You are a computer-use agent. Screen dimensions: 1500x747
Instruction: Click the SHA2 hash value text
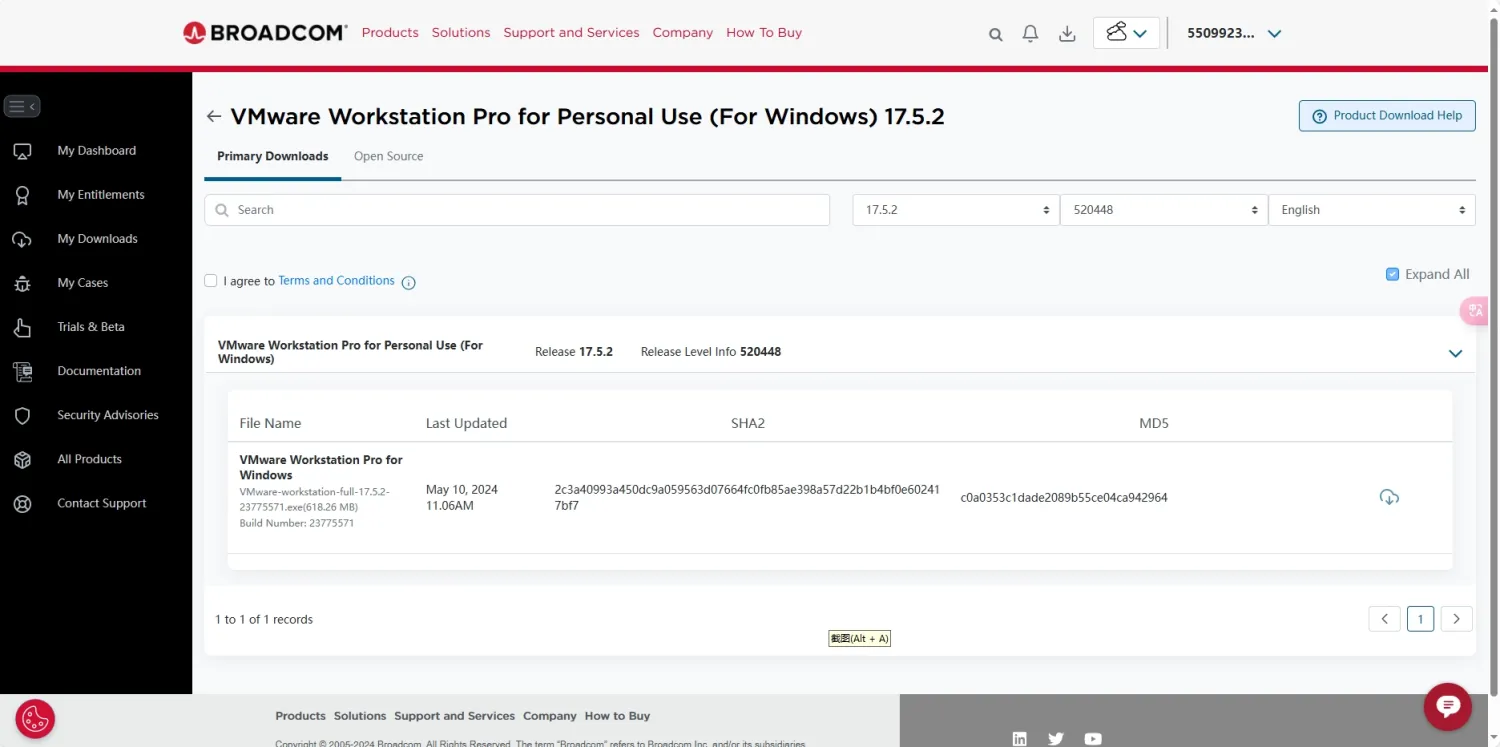pyautogui.click(x=747, y=498)
